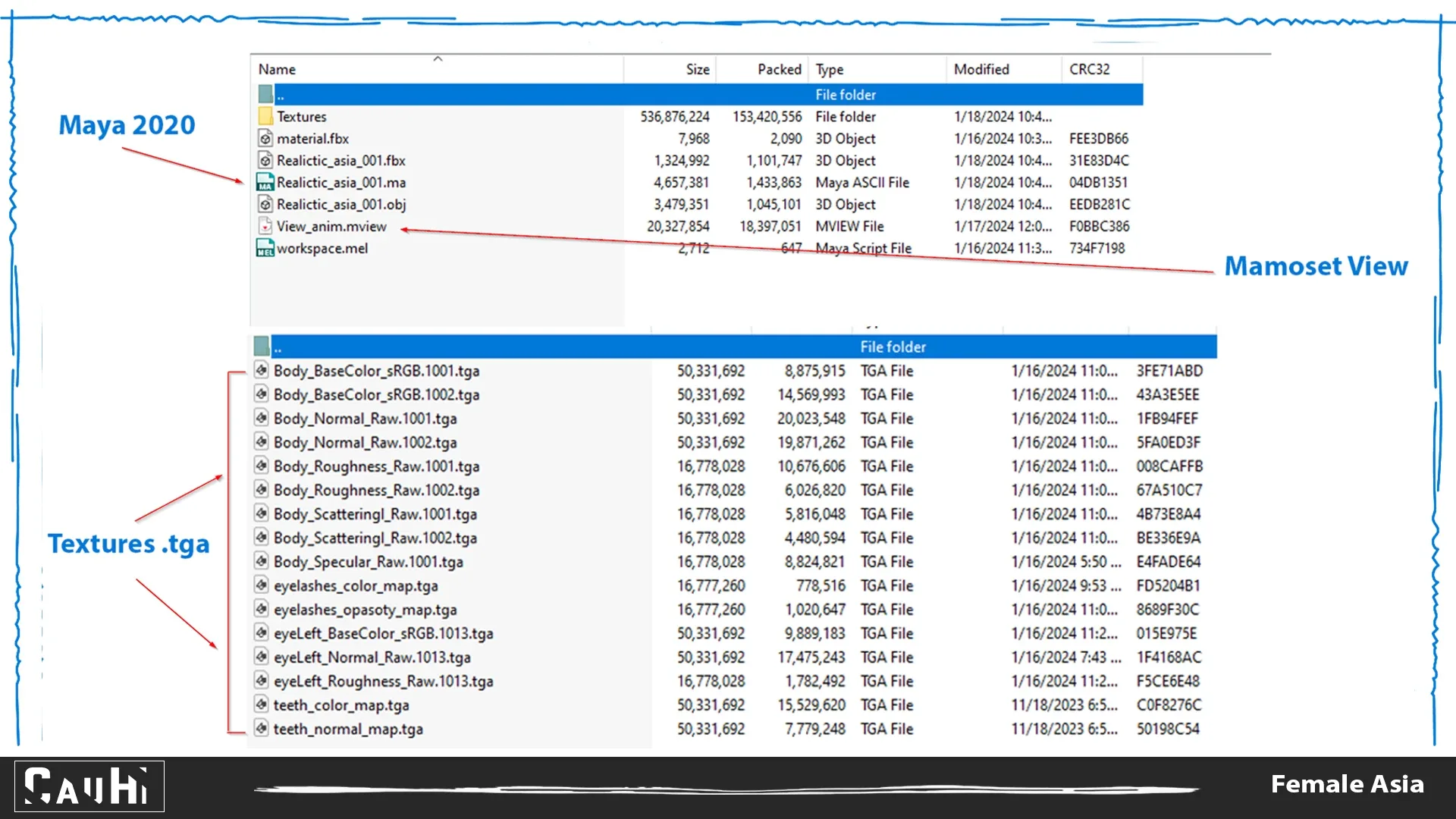Click the packed size 20,023,548
Viewport: 1456px width, 819px height.
tap(811, 419)
